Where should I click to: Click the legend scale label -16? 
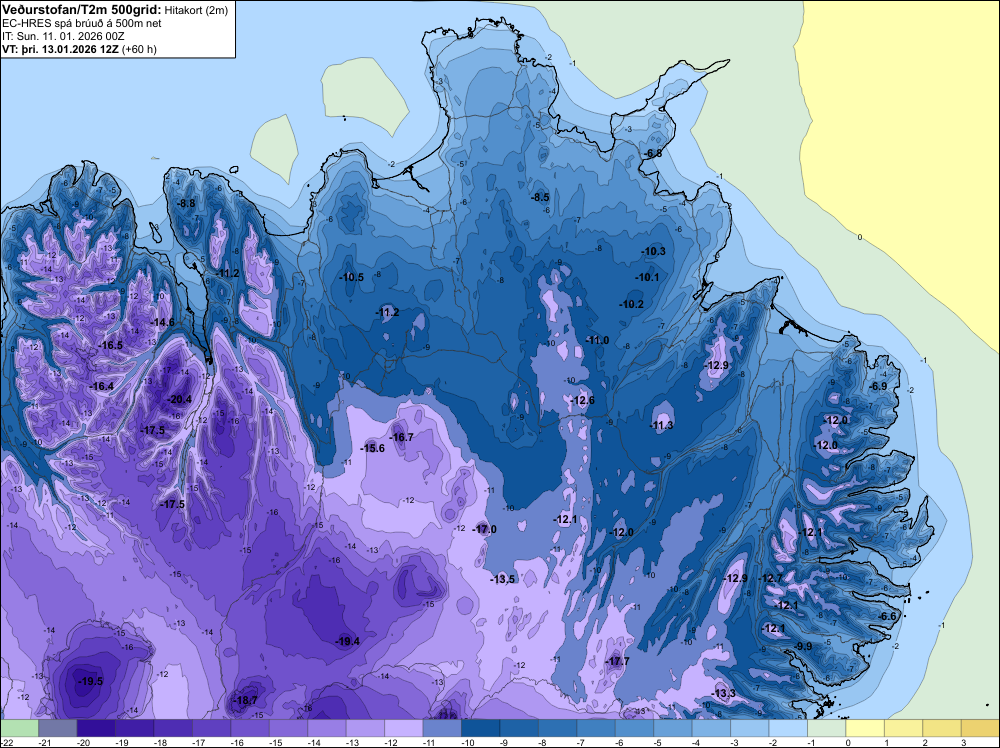[x=237, y=742]
